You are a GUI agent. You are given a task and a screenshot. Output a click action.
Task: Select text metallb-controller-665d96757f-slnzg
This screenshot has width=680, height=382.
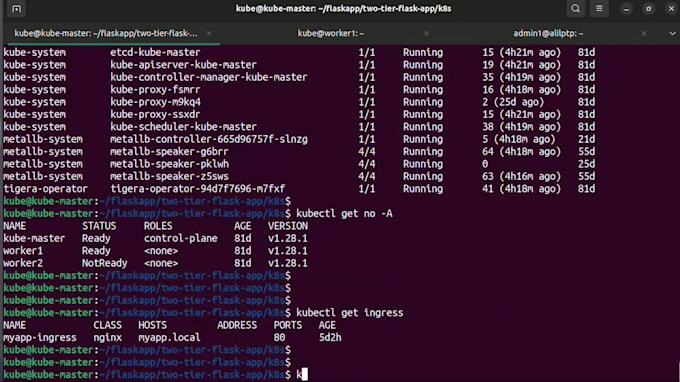pyautogui.click(x=209, y=140)
